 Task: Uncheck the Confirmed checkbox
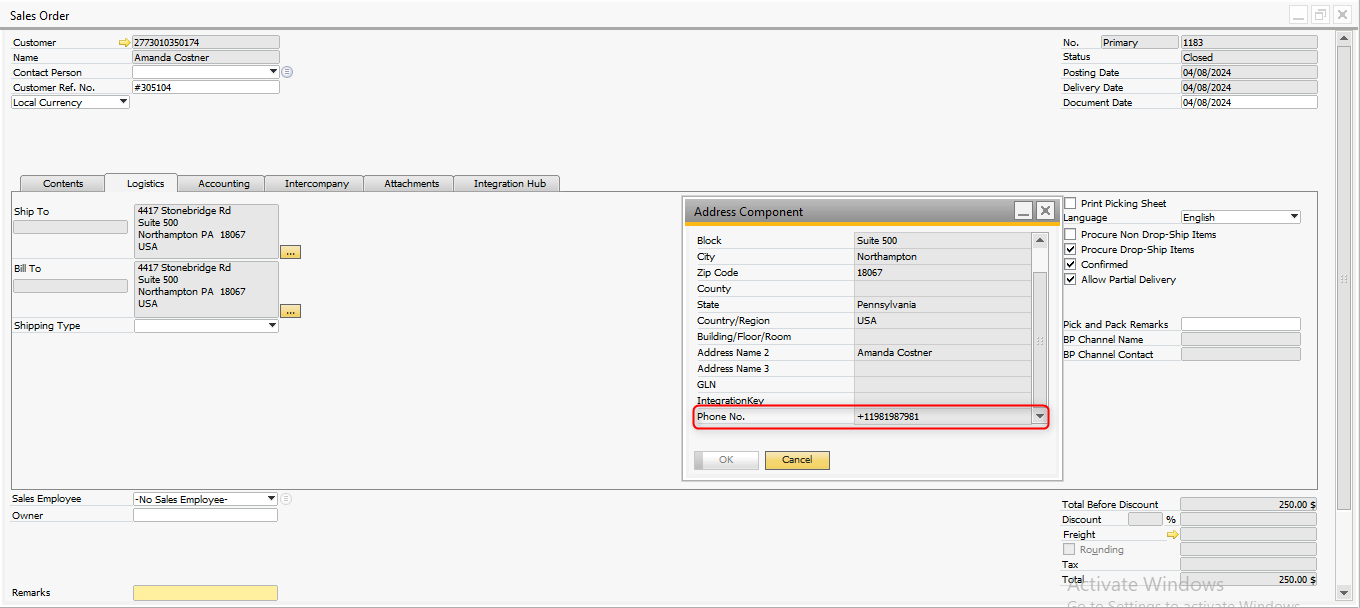(1070, 265)
